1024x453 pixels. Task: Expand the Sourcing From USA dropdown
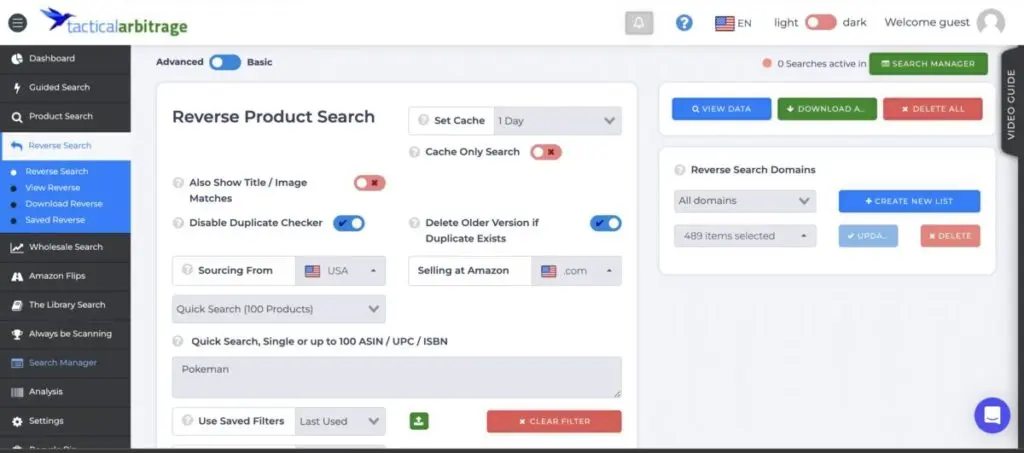(x=340, y=271)
